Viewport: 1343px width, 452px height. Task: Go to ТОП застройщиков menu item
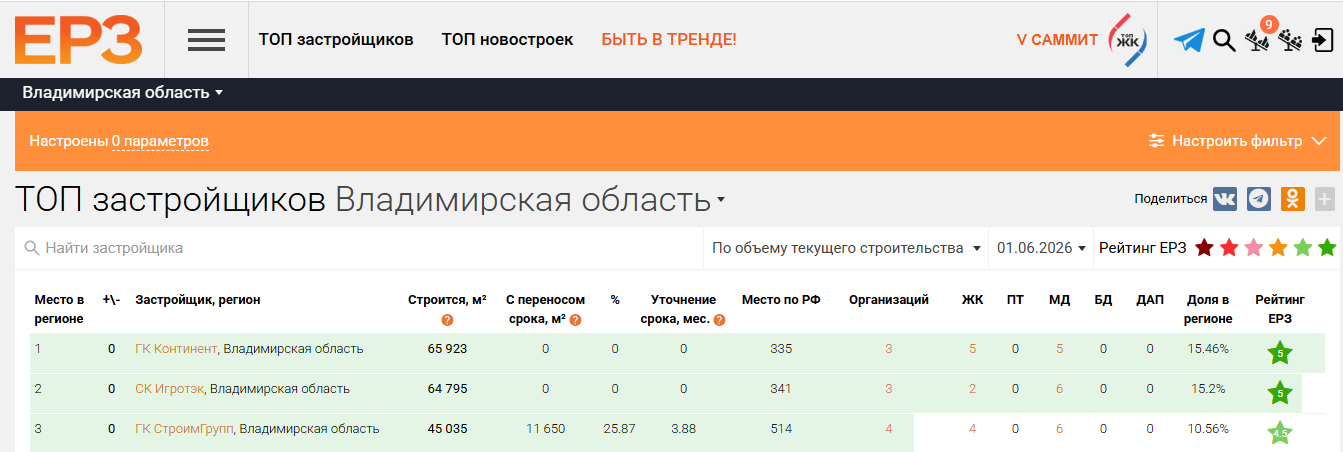[336, 40]
